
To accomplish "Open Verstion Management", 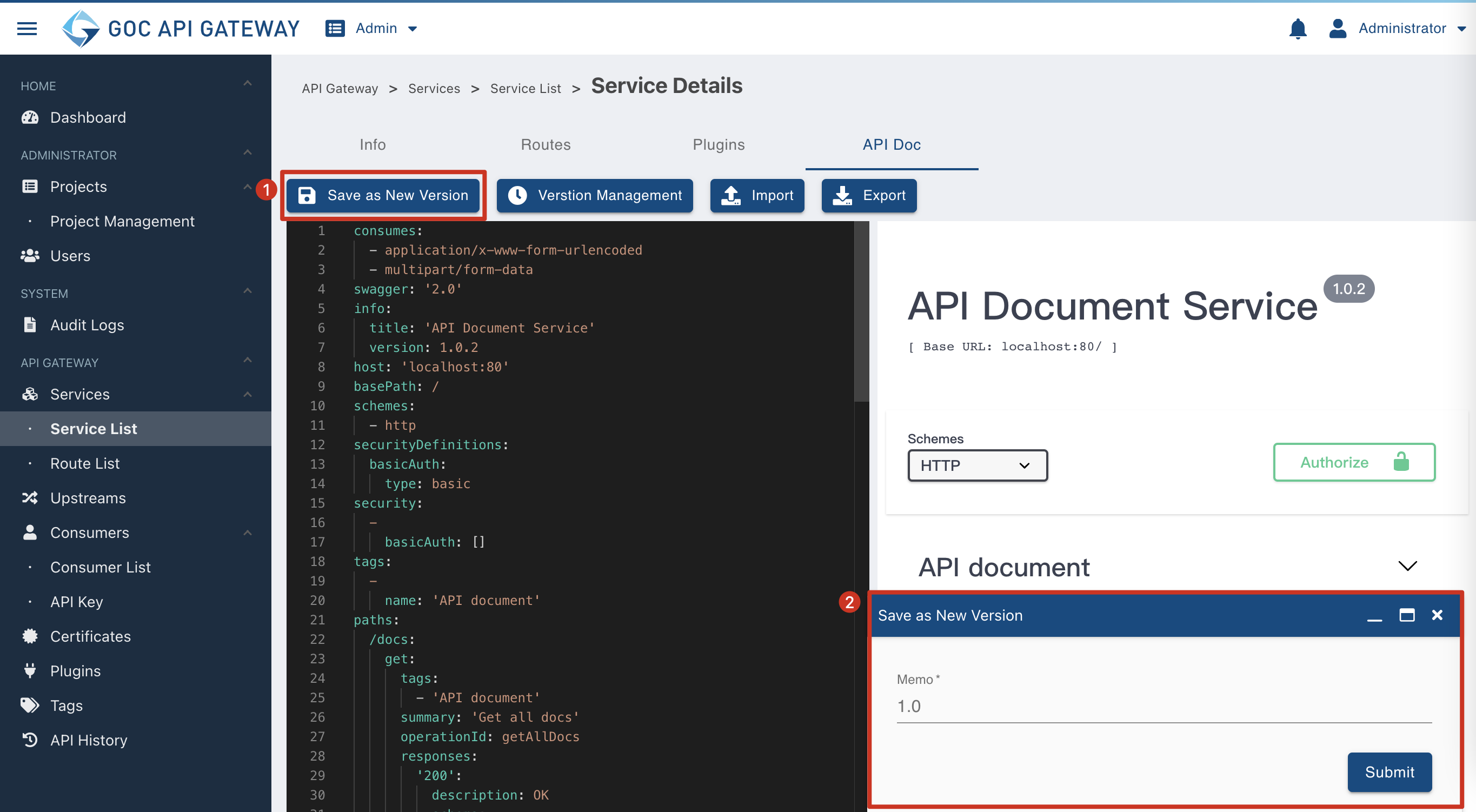I will (x=595, y=195).
